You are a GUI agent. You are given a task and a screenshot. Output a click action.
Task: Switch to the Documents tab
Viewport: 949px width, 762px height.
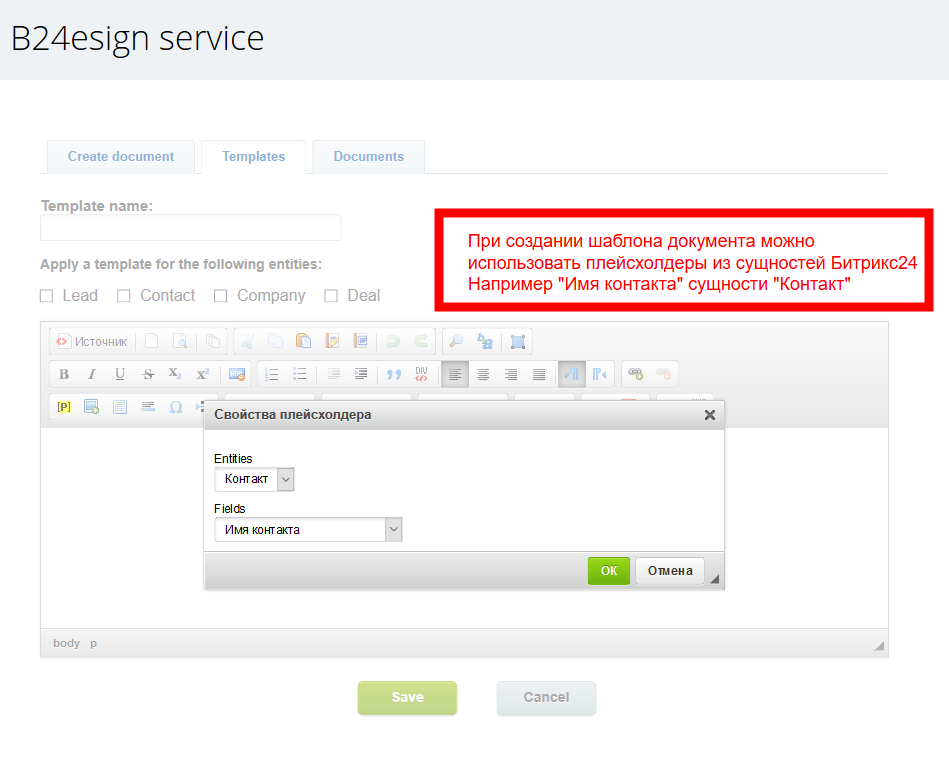click(369, 157)
